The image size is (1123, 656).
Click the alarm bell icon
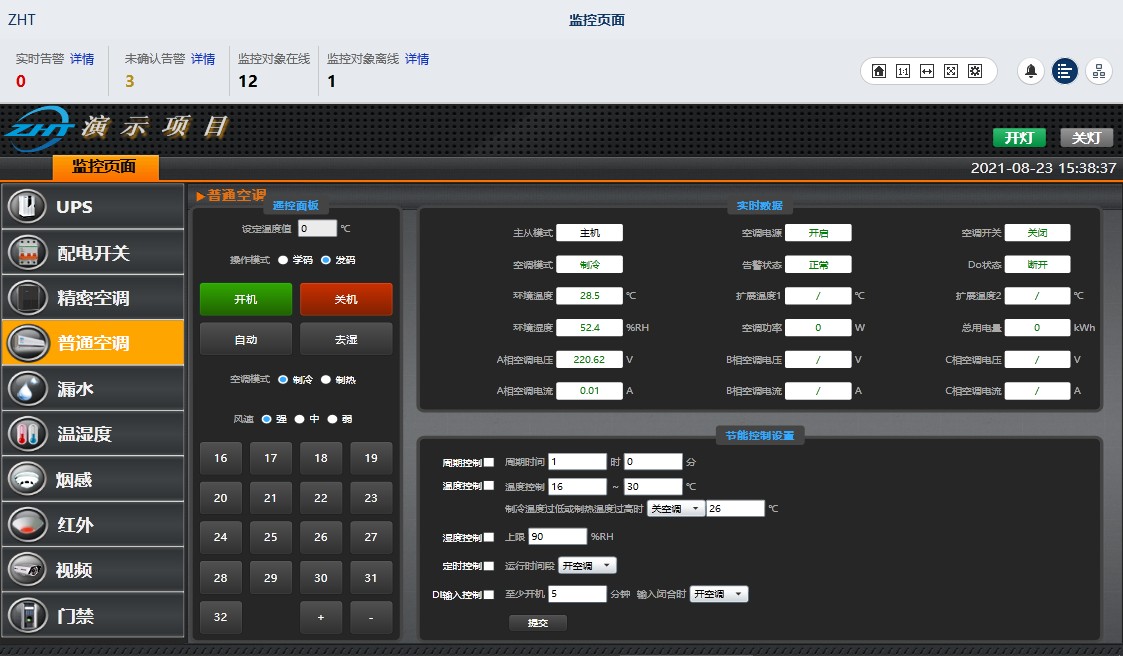pos(1031,71)
